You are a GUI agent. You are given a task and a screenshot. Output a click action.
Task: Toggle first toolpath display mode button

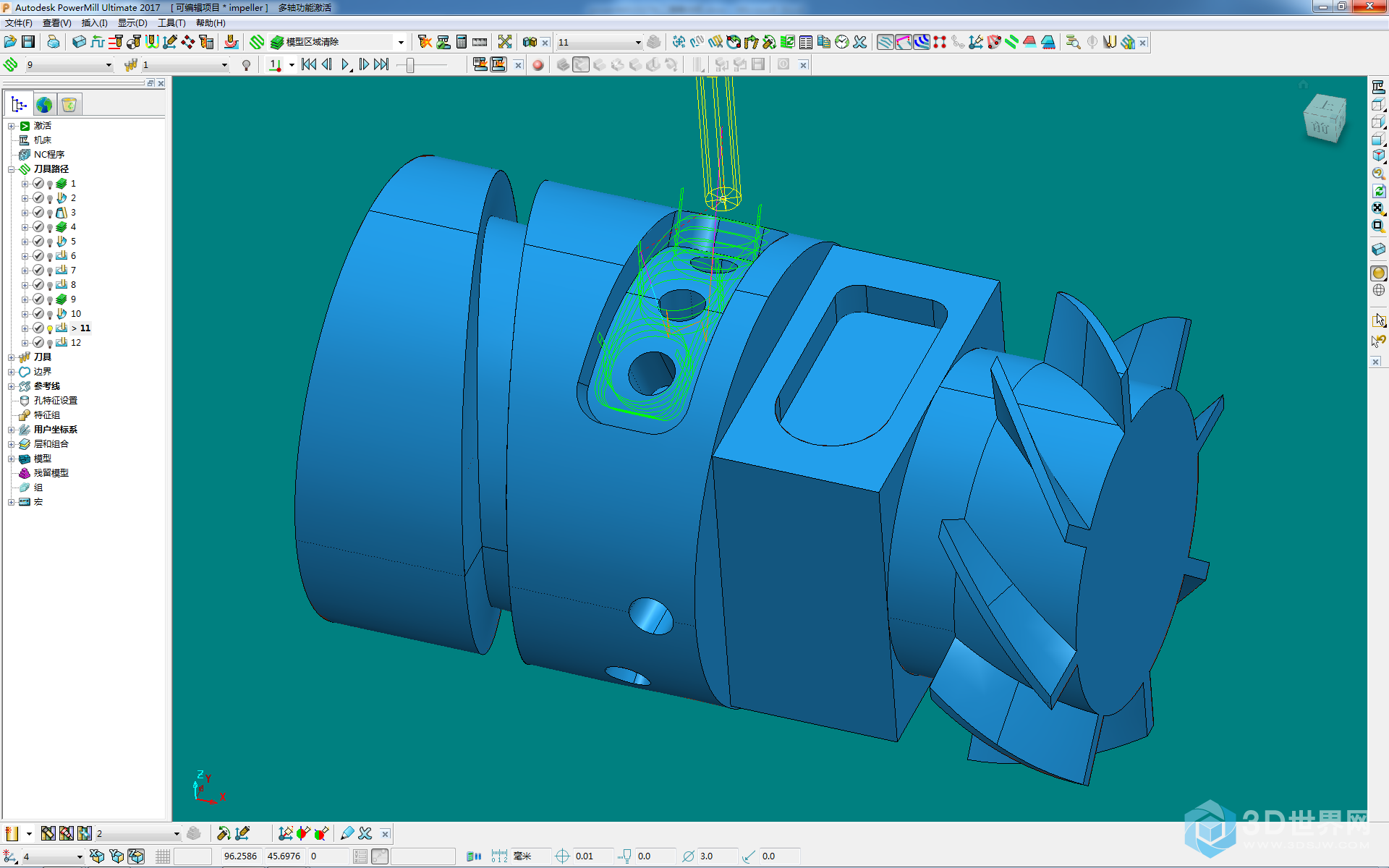click(x=885, y=42)
